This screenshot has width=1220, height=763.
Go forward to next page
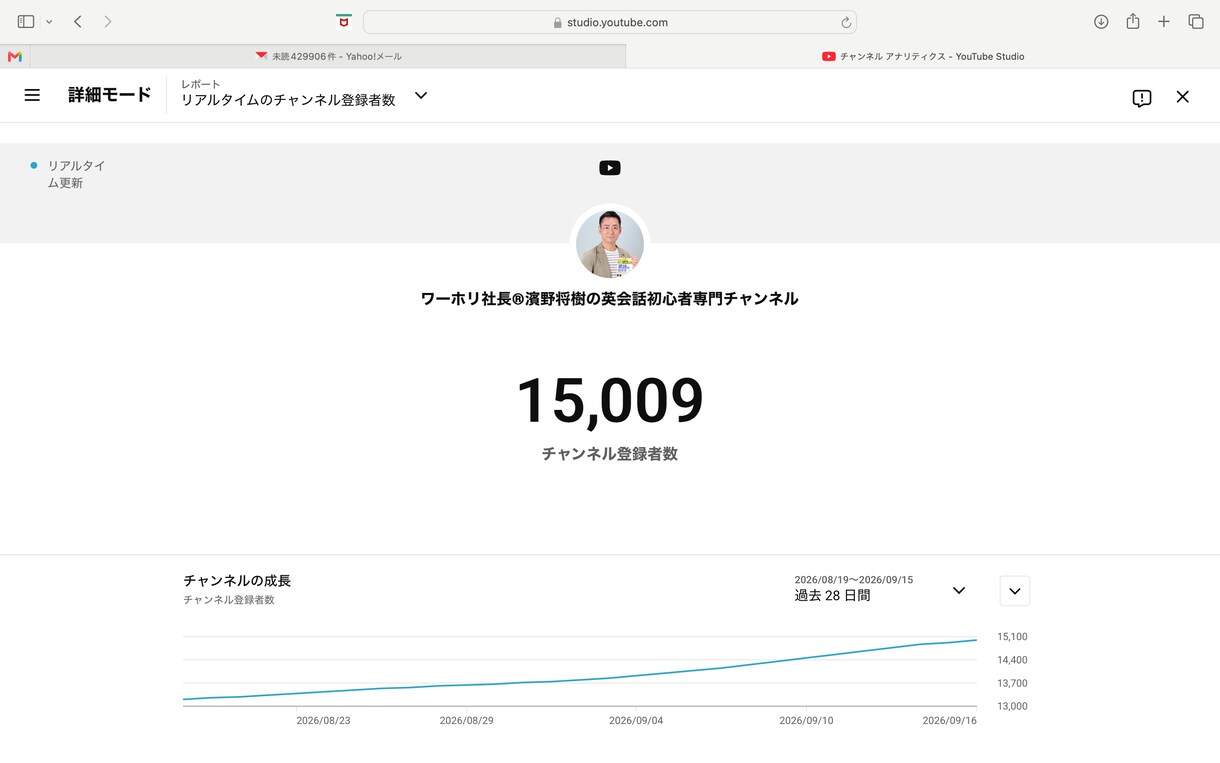pos(108,22)
